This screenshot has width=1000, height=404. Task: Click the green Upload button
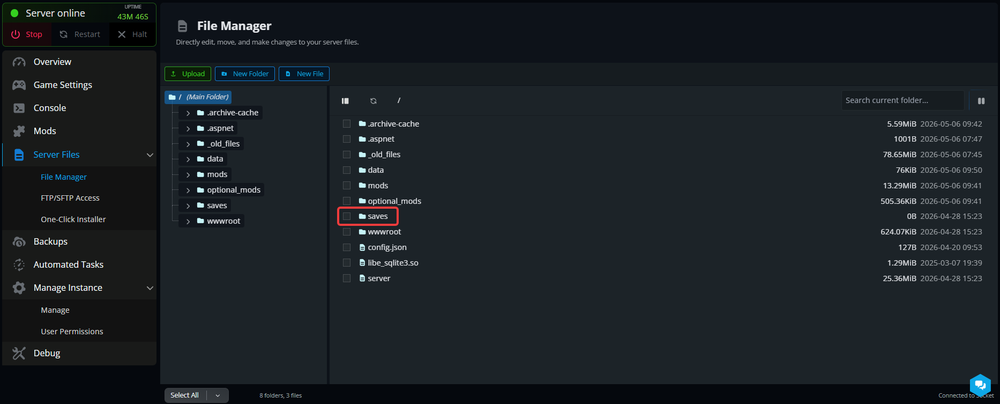tap(188, 73)
